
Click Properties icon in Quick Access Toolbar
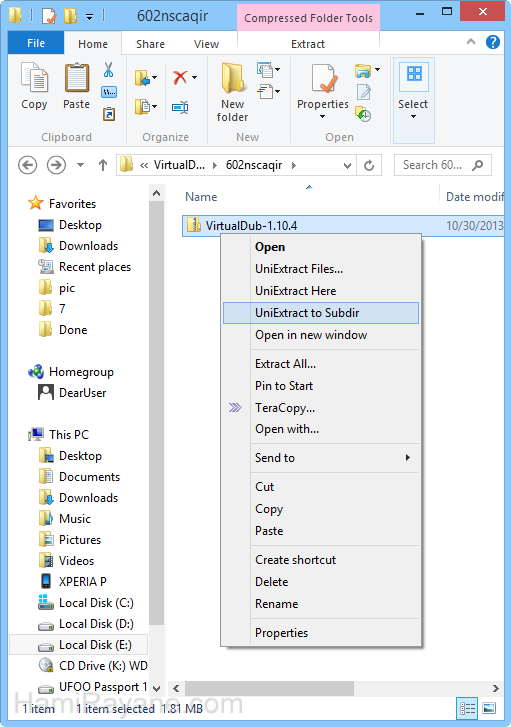coord(49,17)
